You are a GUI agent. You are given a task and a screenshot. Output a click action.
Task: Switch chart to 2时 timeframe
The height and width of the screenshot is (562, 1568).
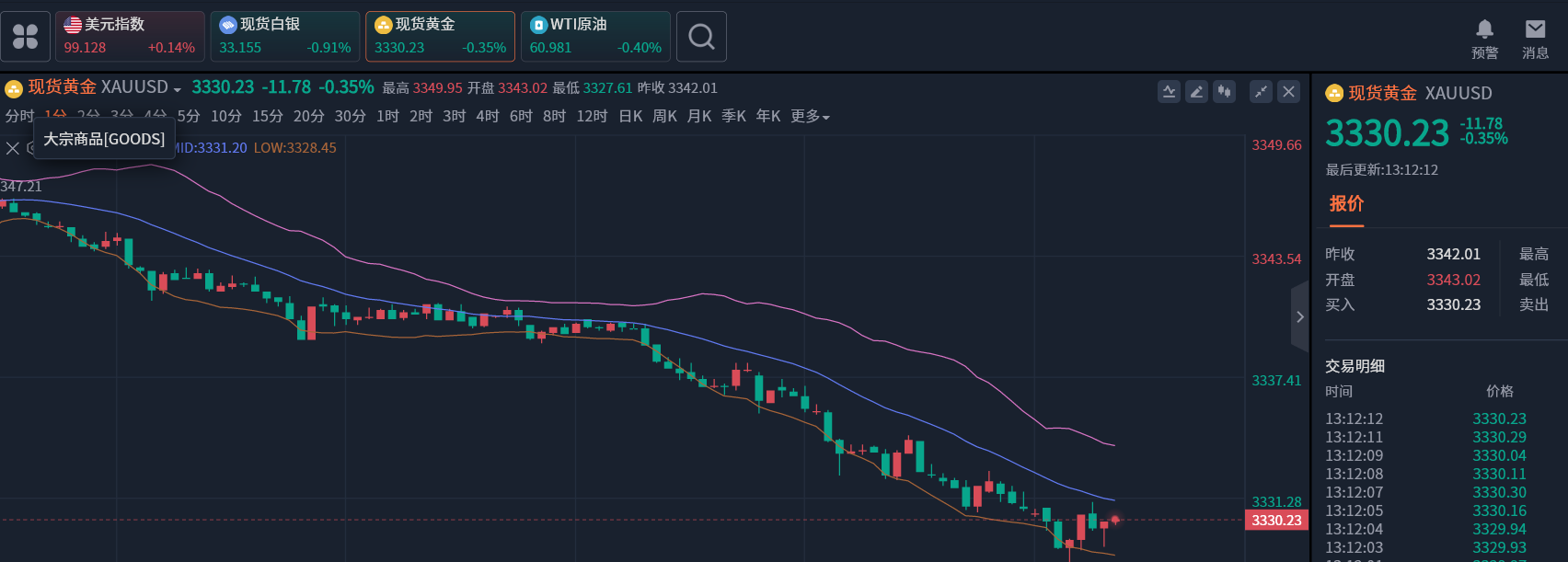[421, 117]
